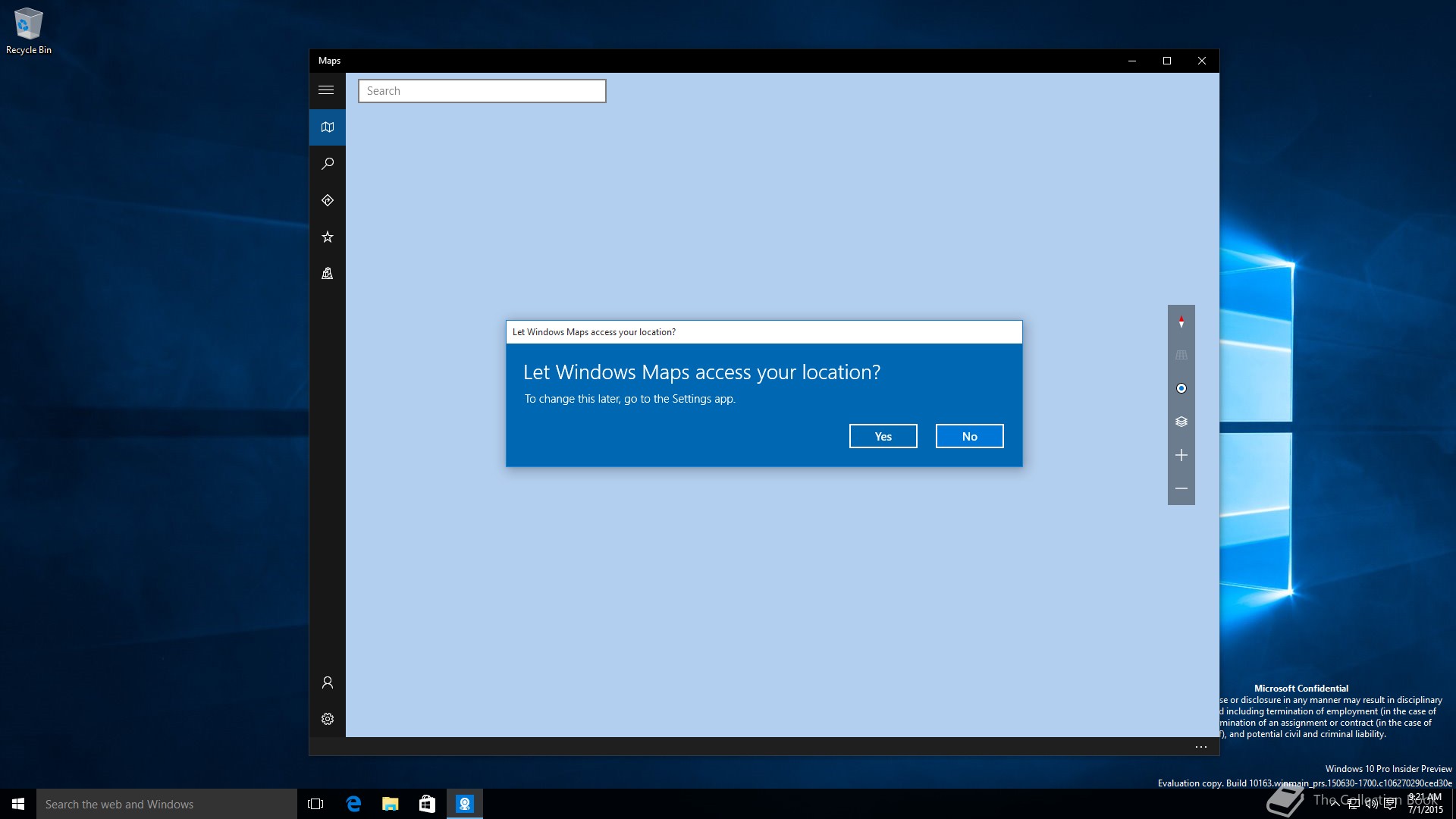Open the account person icon in Maps
1456x819 pixels.
327,682
